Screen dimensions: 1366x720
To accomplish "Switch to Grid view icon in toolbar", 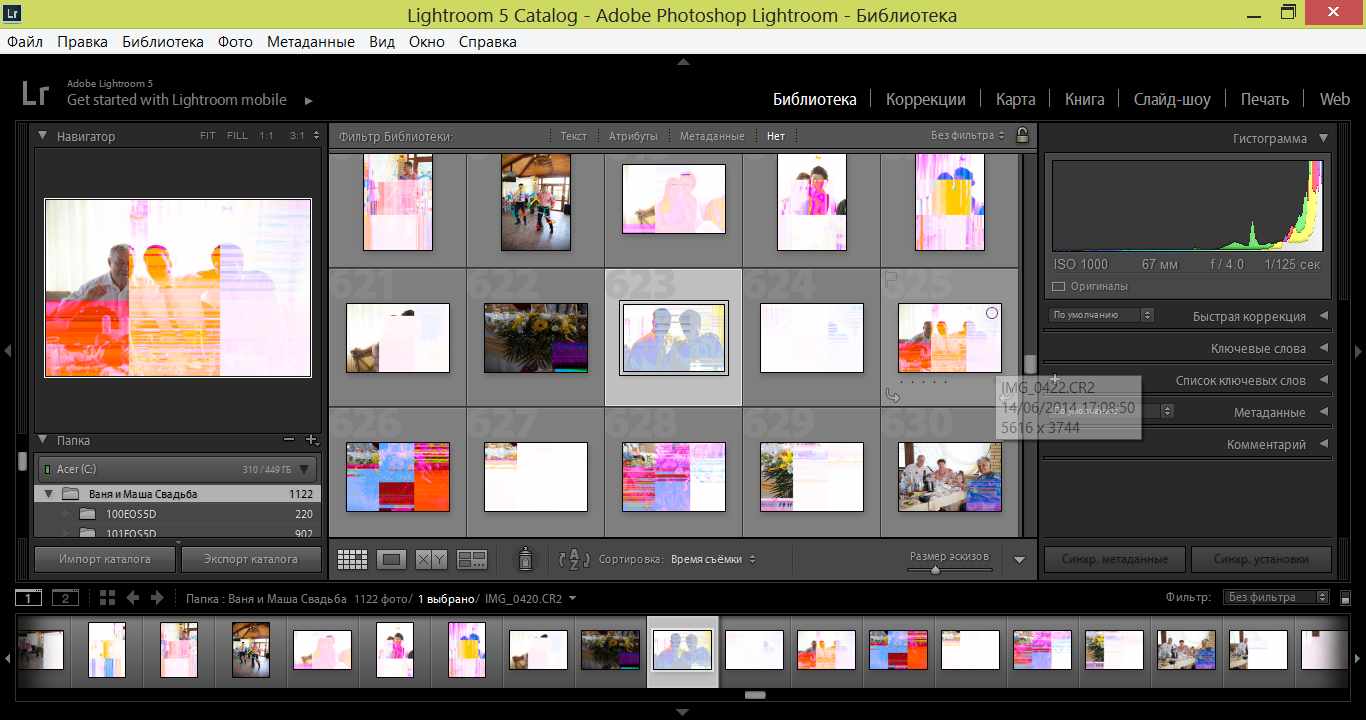I will coord(352,560).
